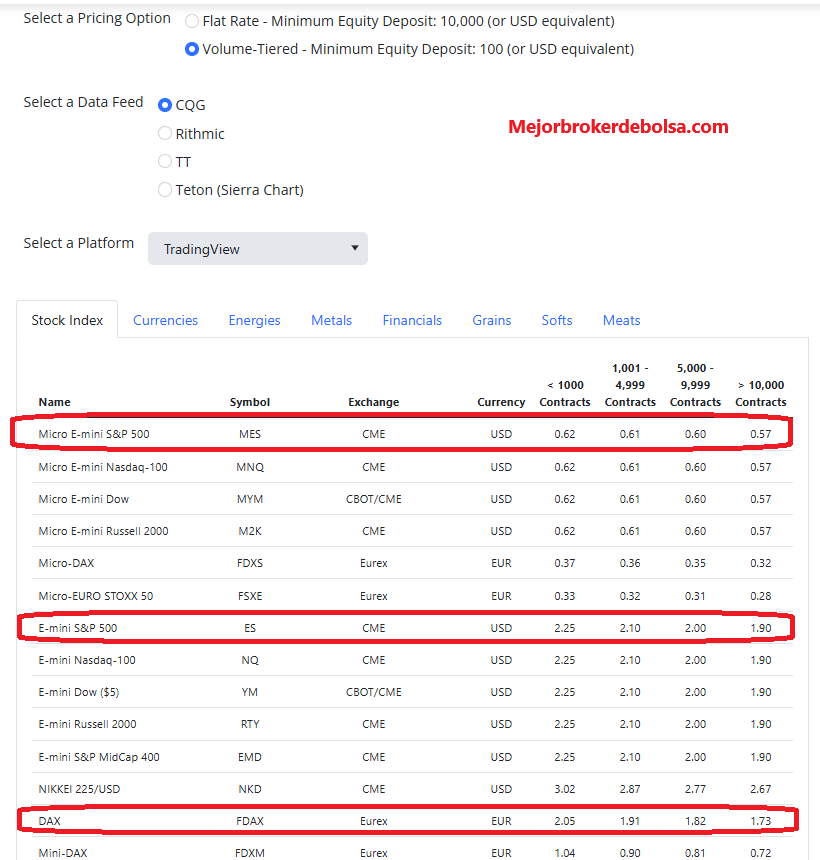820x860 pixels.
Task: Open the TradingView platform dropdown
Action: pos(258,248)
